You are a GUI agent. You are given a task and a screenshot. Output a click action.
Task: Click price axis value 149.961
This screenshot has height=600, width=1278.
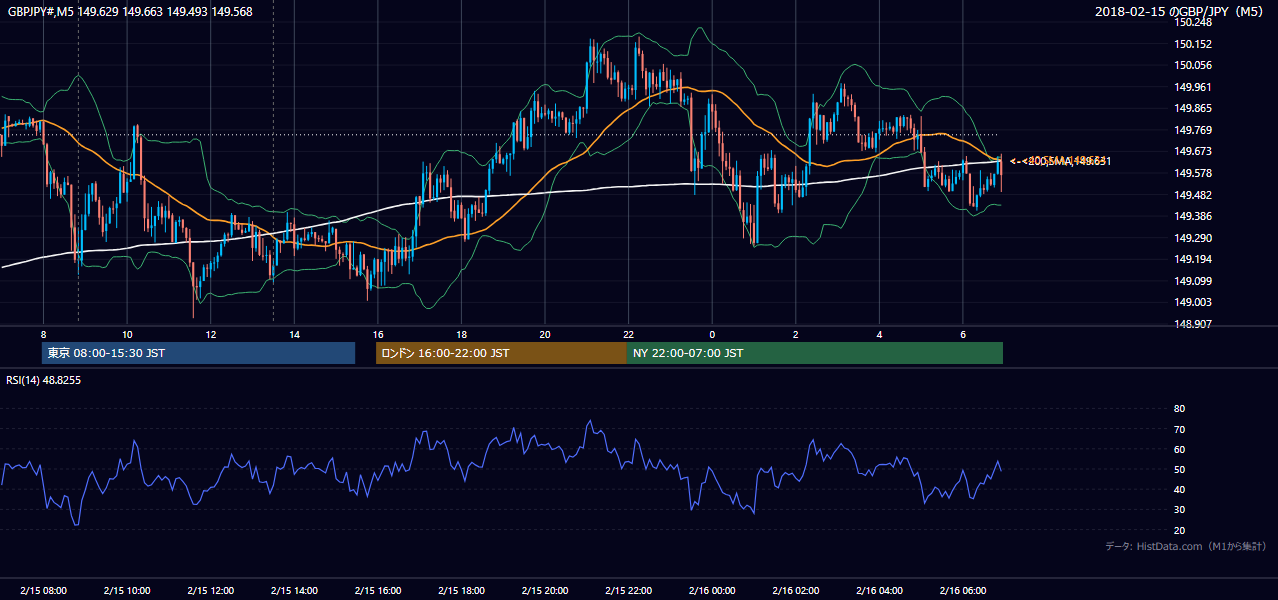(x=1193, y=87)
